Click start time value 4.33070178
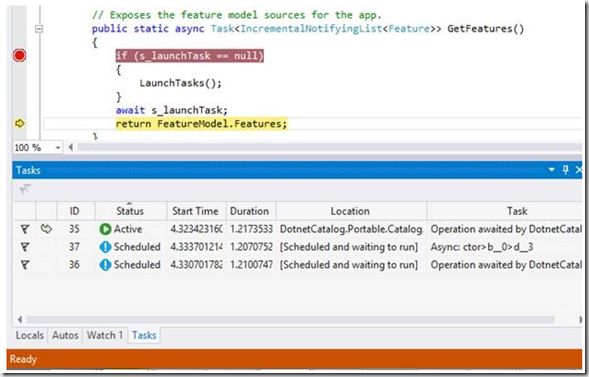The height and width of the screenshot is (377, 589). click(x=196, y=265)
